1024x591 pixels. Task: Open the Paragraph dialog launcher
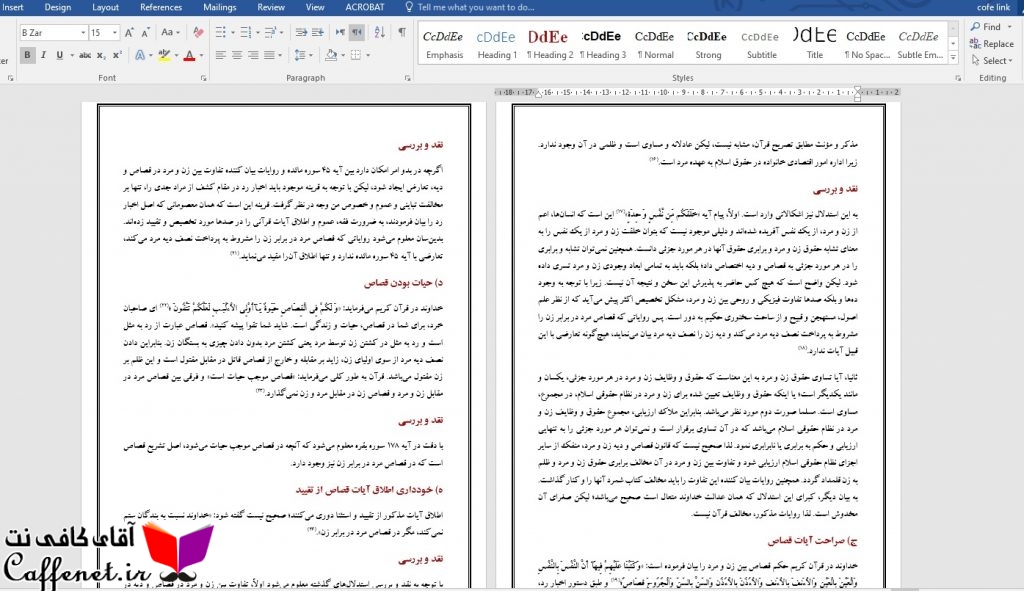click(408, 78)
